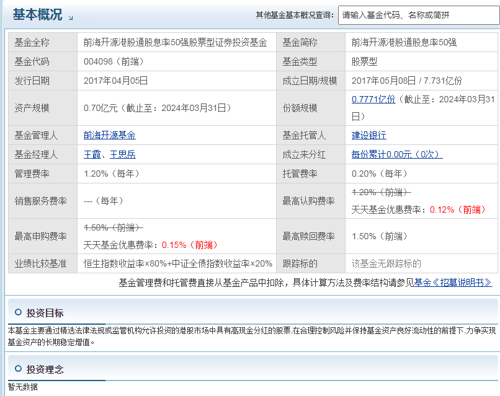Click the establishment value 2017年05月08日 / 7.731亿份
Image resolution: width=500 pixels, height=396 pixels.
[x=407, y=81]
